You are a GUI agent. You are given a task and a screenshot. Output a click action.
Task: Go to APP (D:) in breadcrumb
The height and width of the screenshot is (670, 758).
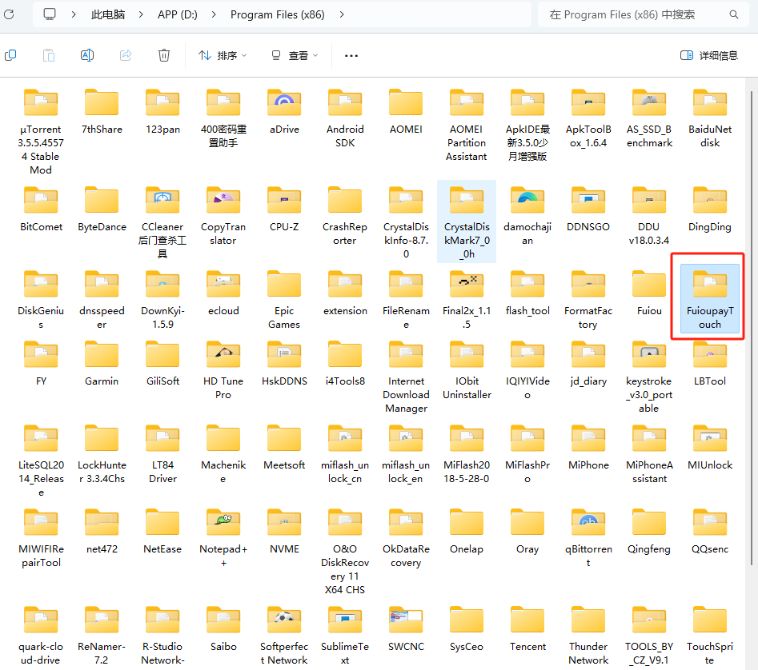click(x=177, y=15)
